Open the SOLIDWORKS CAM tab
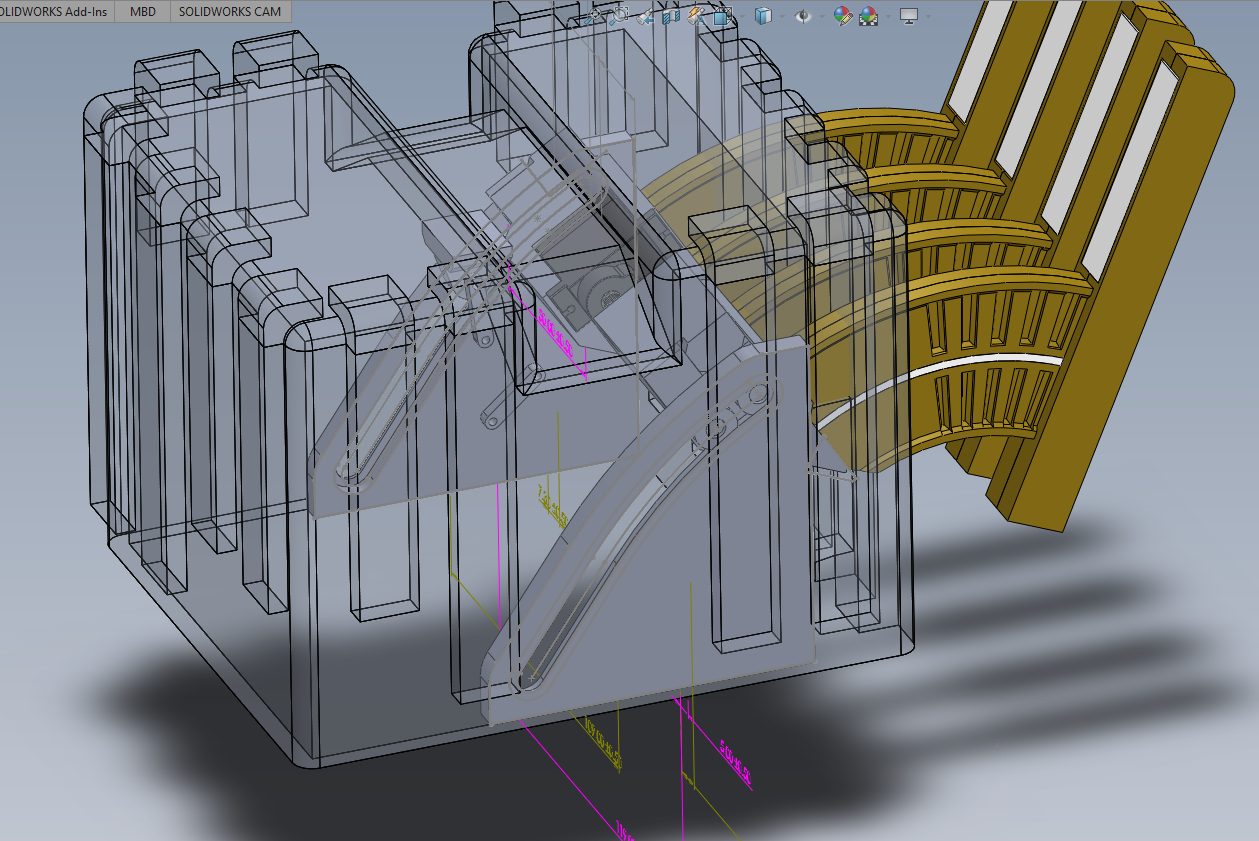 click(231, 12)
